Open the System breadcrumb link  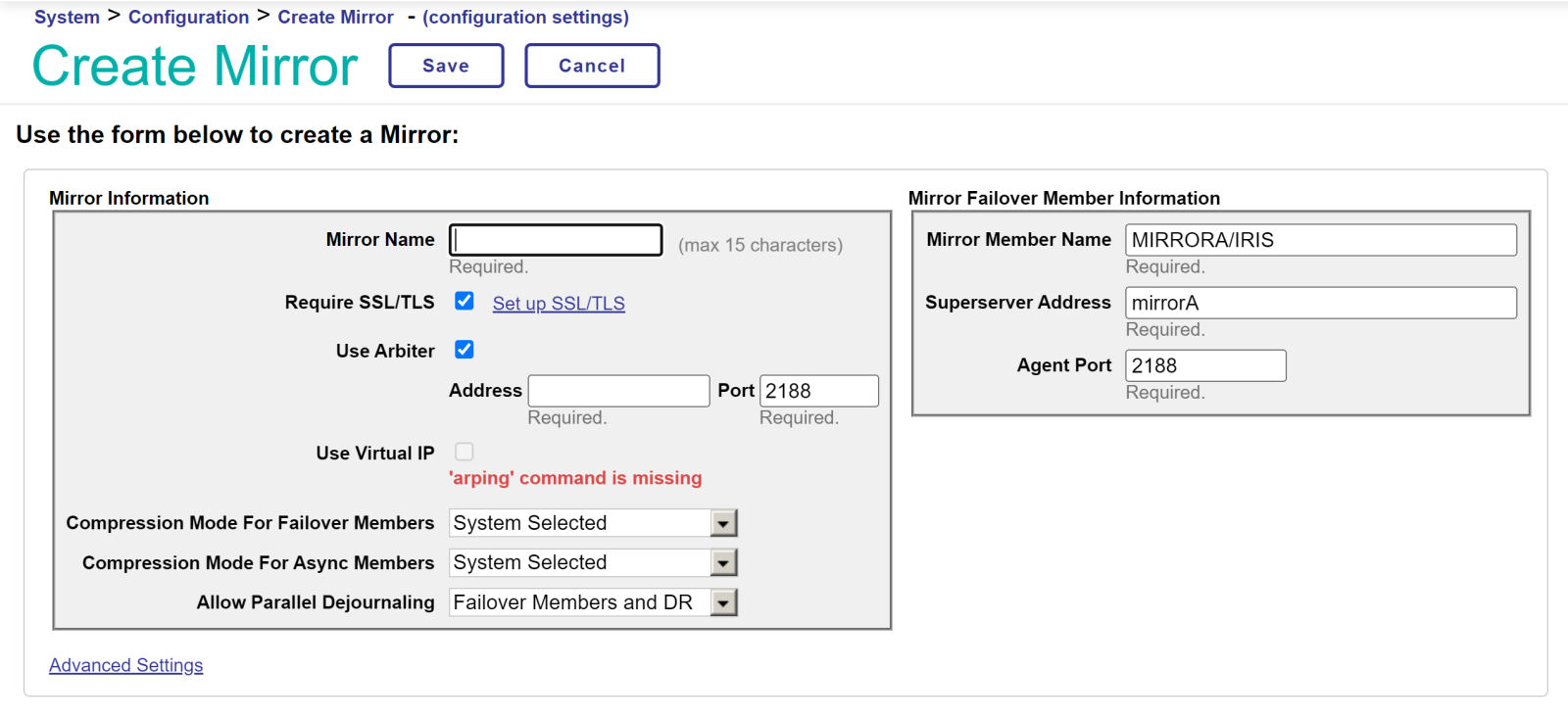click(x=67, y=17)
